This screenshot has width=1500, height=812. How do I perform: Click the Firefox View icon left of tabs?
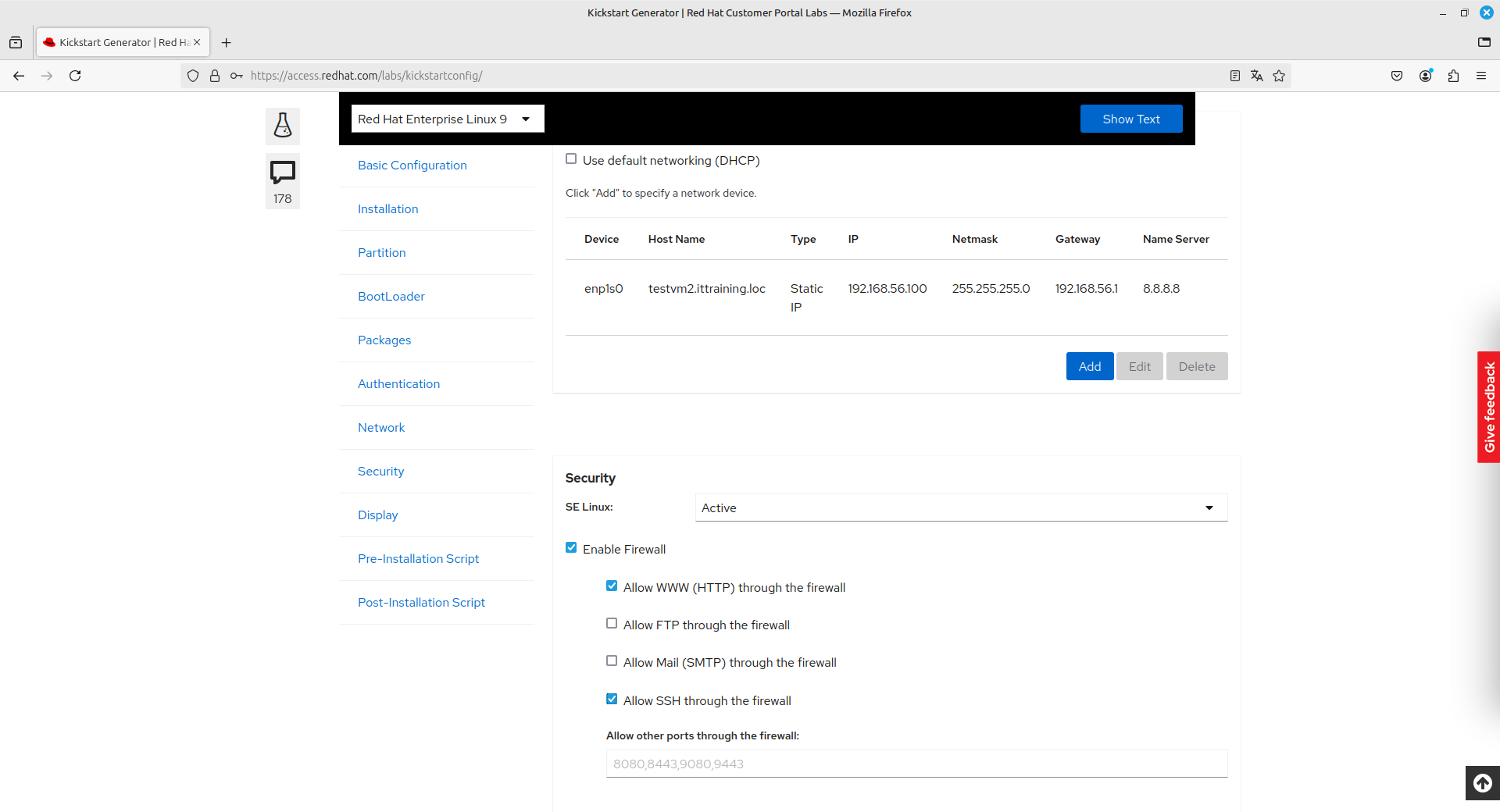pyautogui.click(x=16, y=42)
